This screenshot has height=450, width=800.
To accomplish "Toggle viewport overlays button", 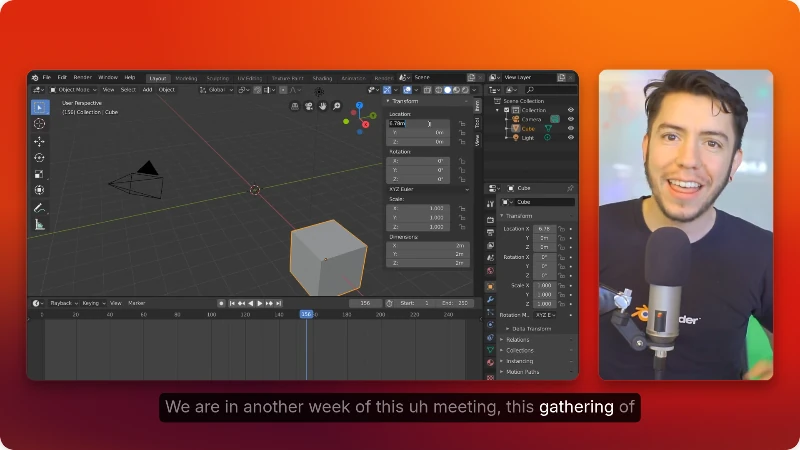I will click(407, 90).
